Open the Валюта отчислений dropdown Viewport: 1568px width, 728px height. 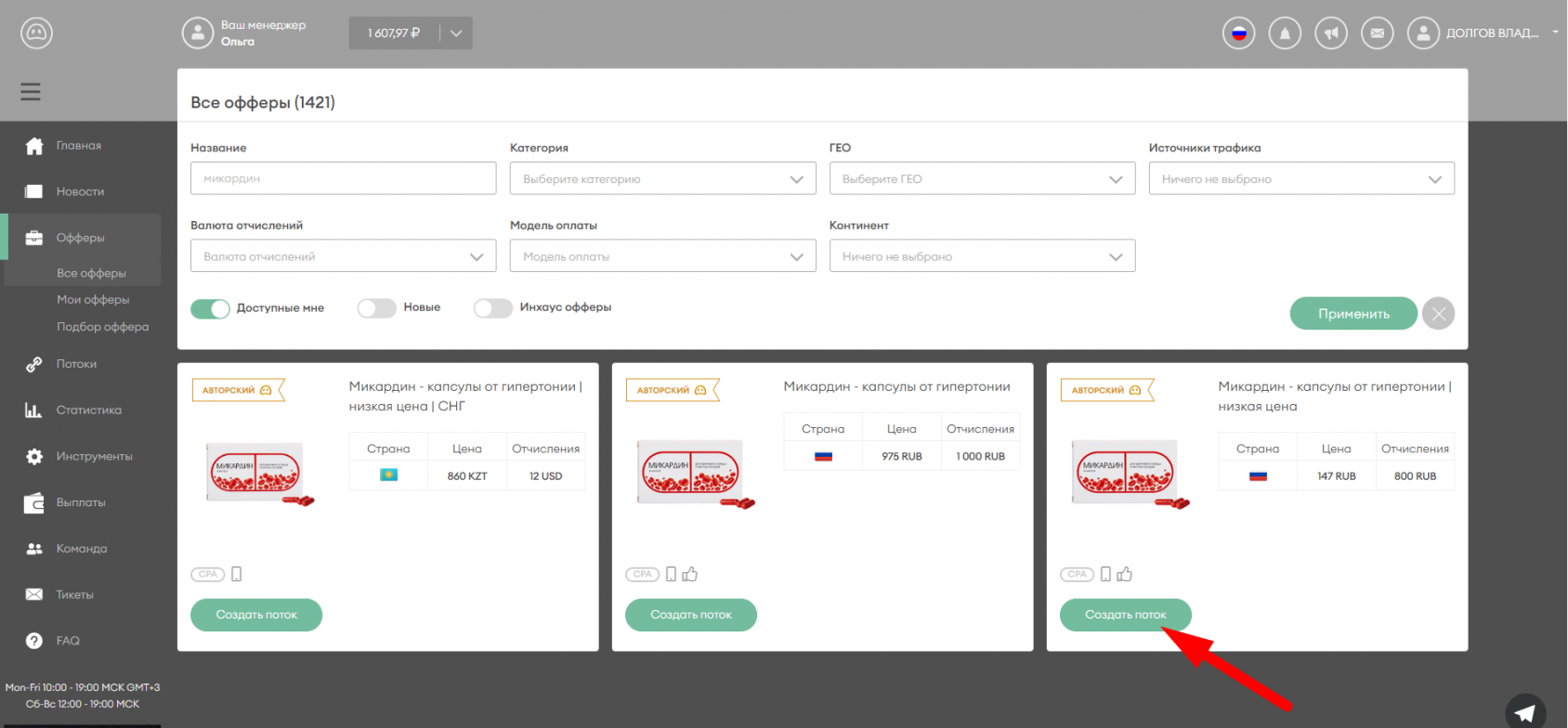tap(343, 256)
